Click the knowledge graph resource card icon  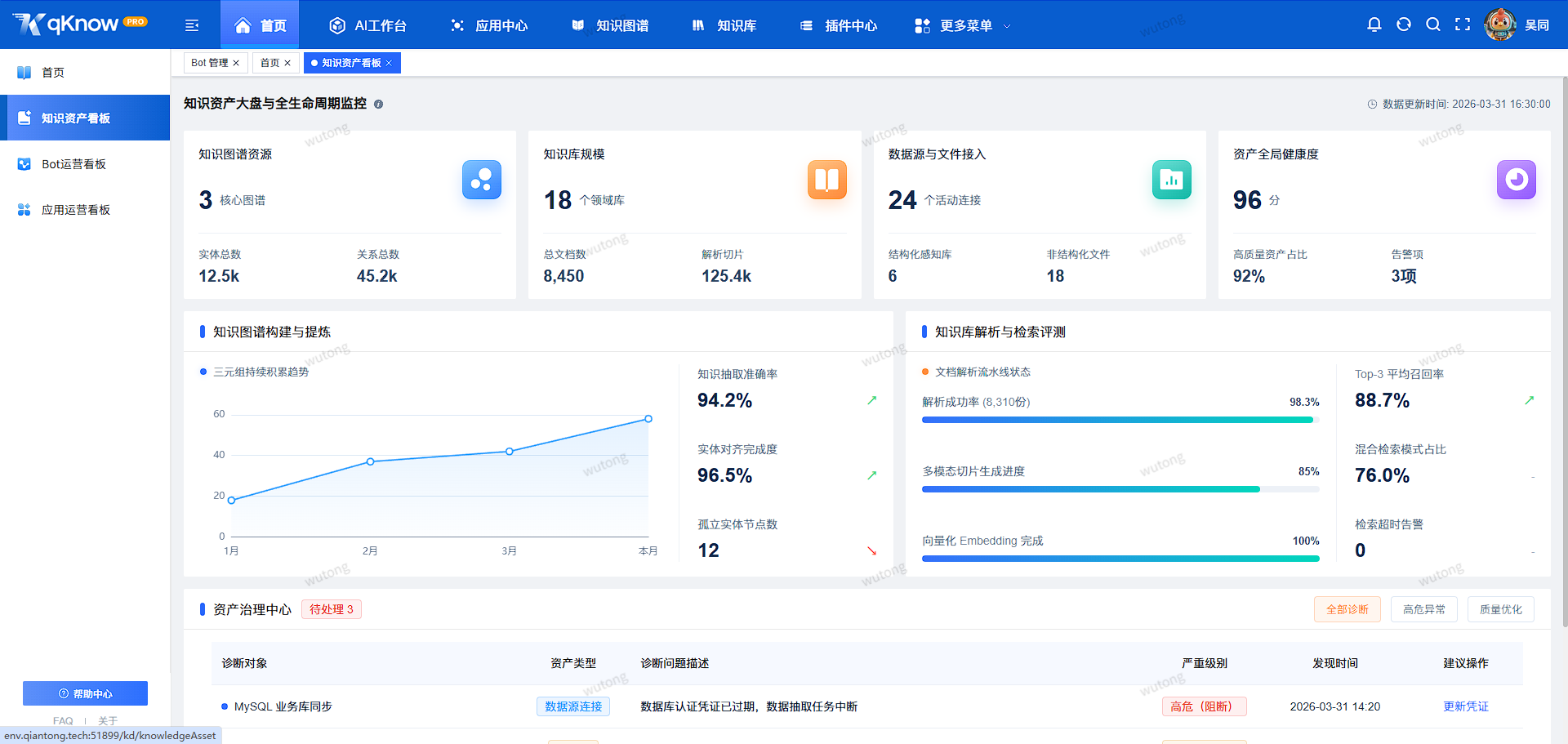482,179
